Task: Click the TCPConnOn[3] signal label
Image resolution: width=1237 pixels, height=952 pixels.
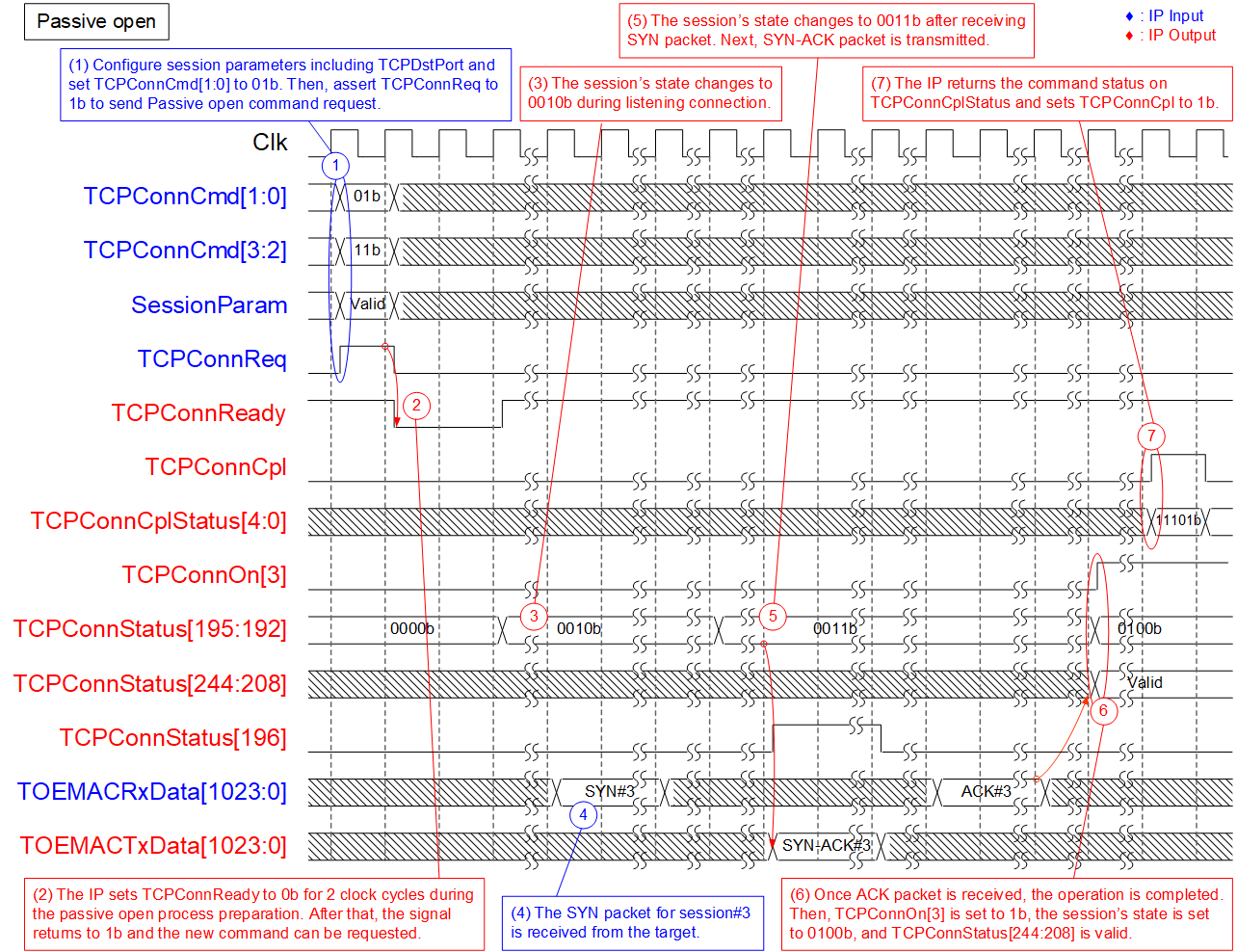Action: tap(204, 575)
